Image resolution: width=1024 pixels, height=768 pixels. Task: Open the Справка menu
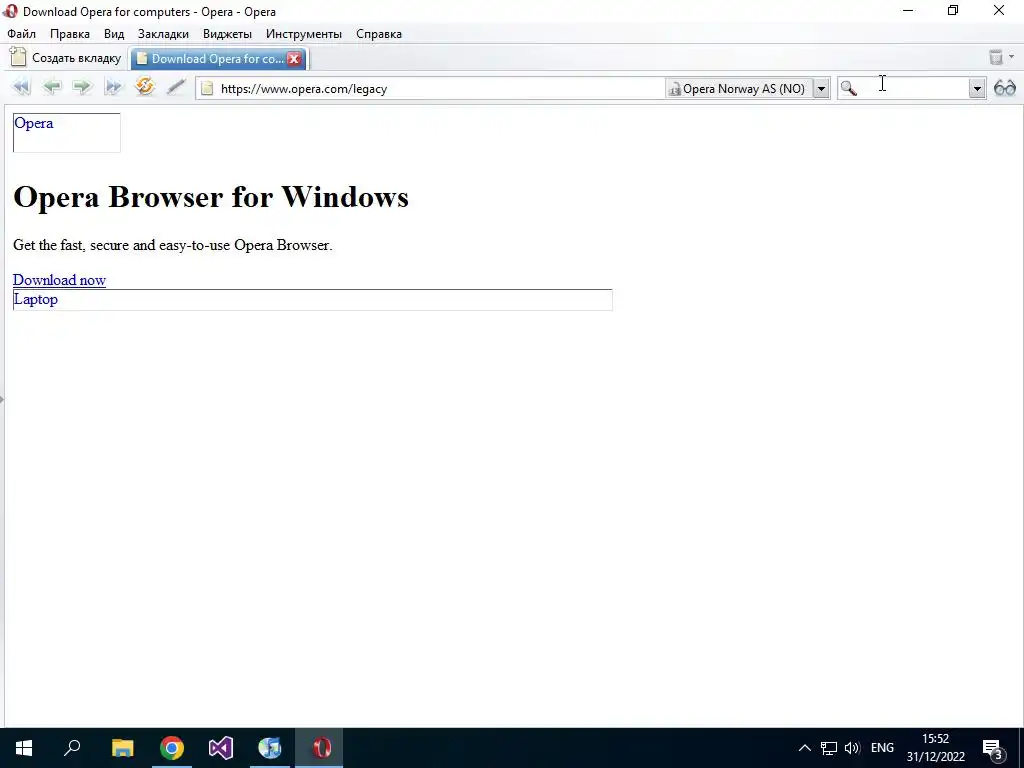(379, 34)
